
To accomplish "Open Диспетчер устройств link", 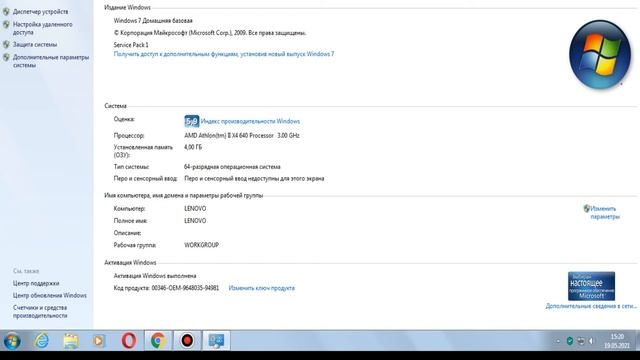I will pos(40,12).
